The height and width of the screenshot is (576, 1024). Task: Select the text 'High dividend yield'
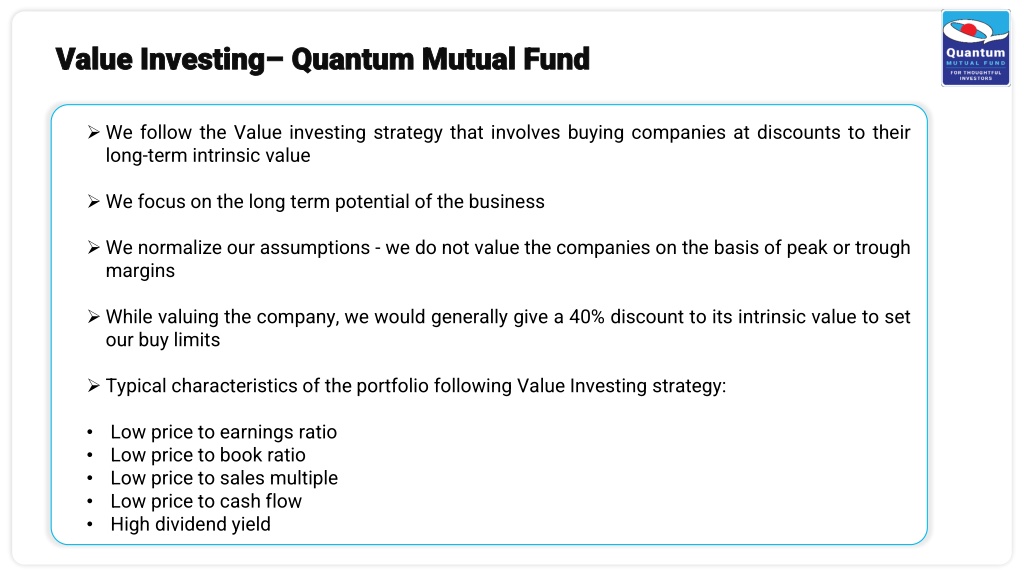pos(190,524)
